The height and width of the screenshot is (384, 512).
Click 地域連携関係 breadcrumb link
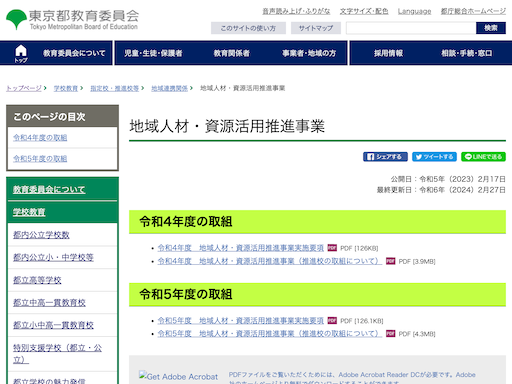click(x=169, y=88)
